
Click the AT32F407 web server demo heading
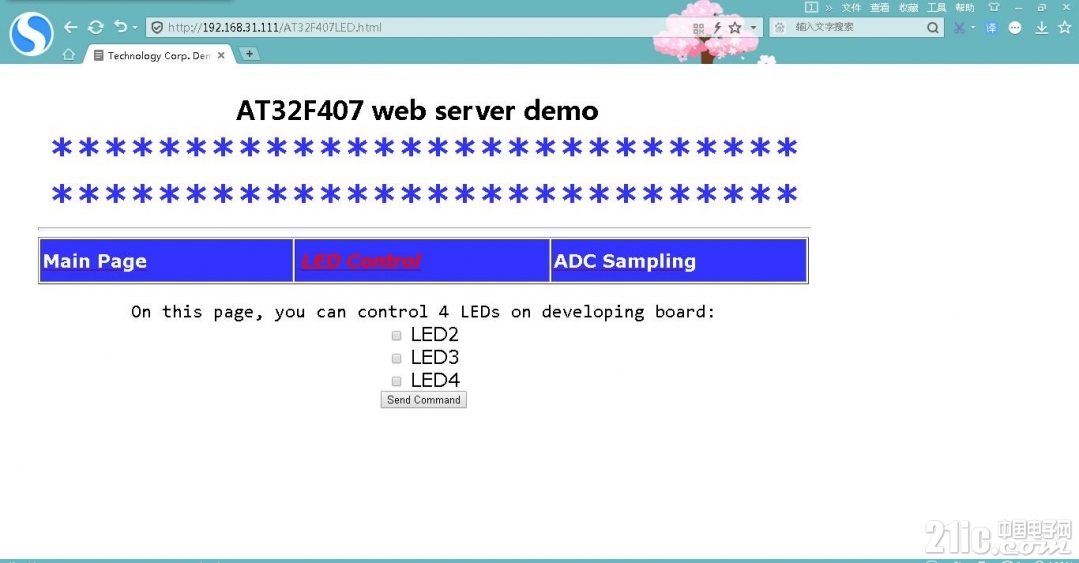417,110
